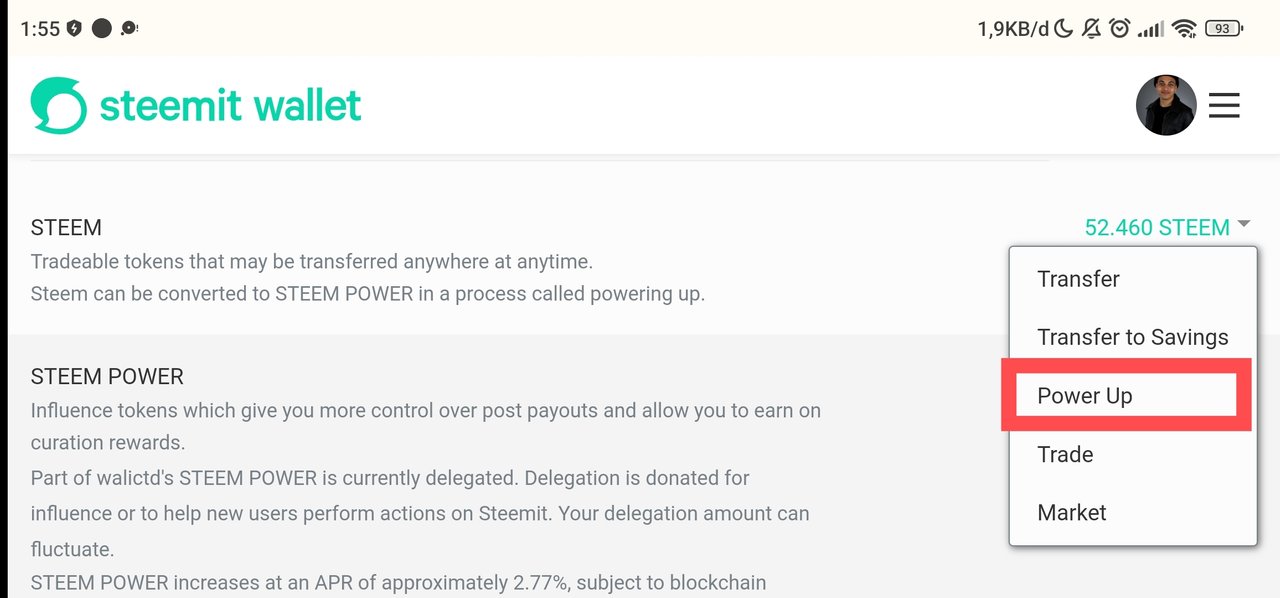The width and height of the screenshot is (1280, 598).
Task: Tap the STEEM POWER section heading
Action: coord(107,377)
